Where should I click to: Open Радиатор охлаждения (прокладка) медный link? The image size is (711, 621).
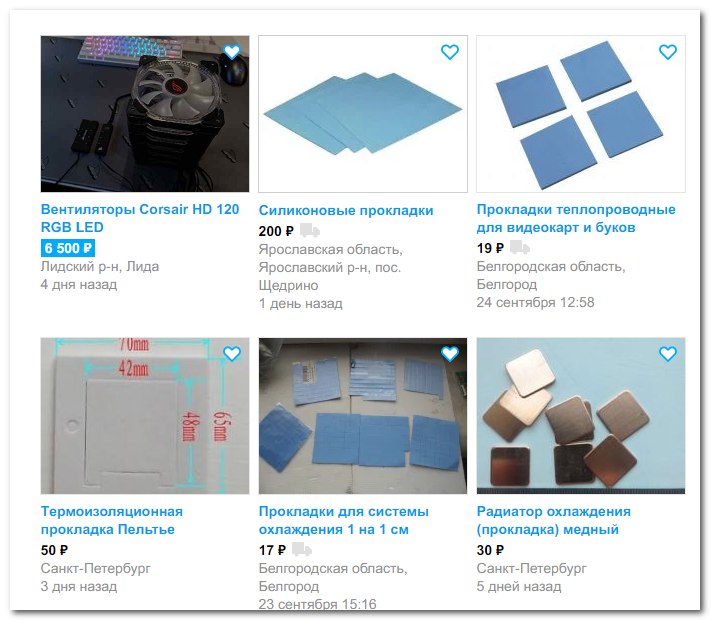point(554,520)
